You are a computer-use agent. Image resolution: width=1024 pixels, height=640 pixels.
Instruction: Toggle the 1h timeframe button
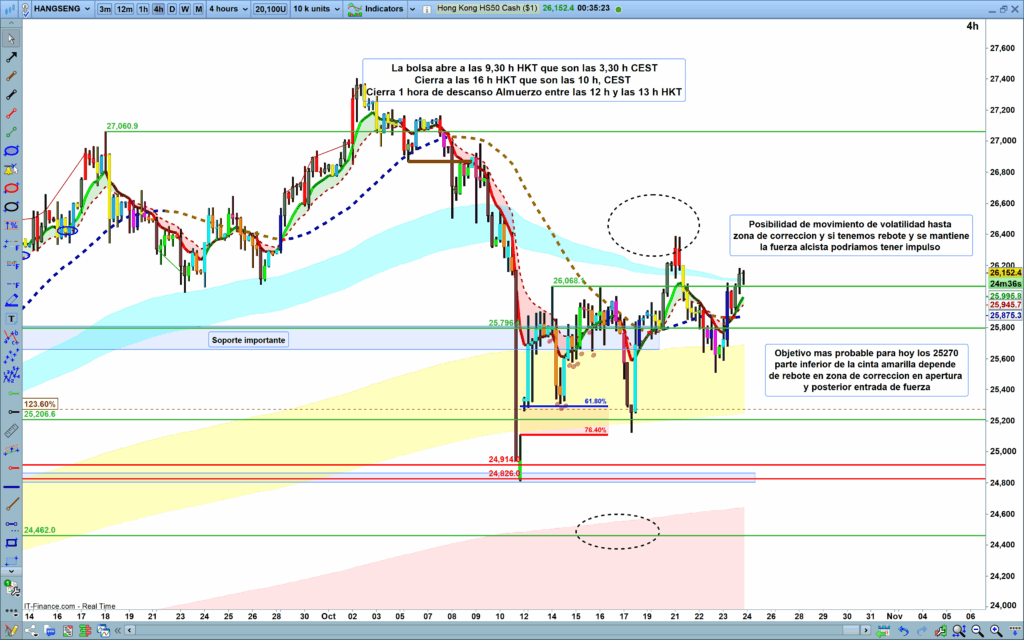click(143, 8)
